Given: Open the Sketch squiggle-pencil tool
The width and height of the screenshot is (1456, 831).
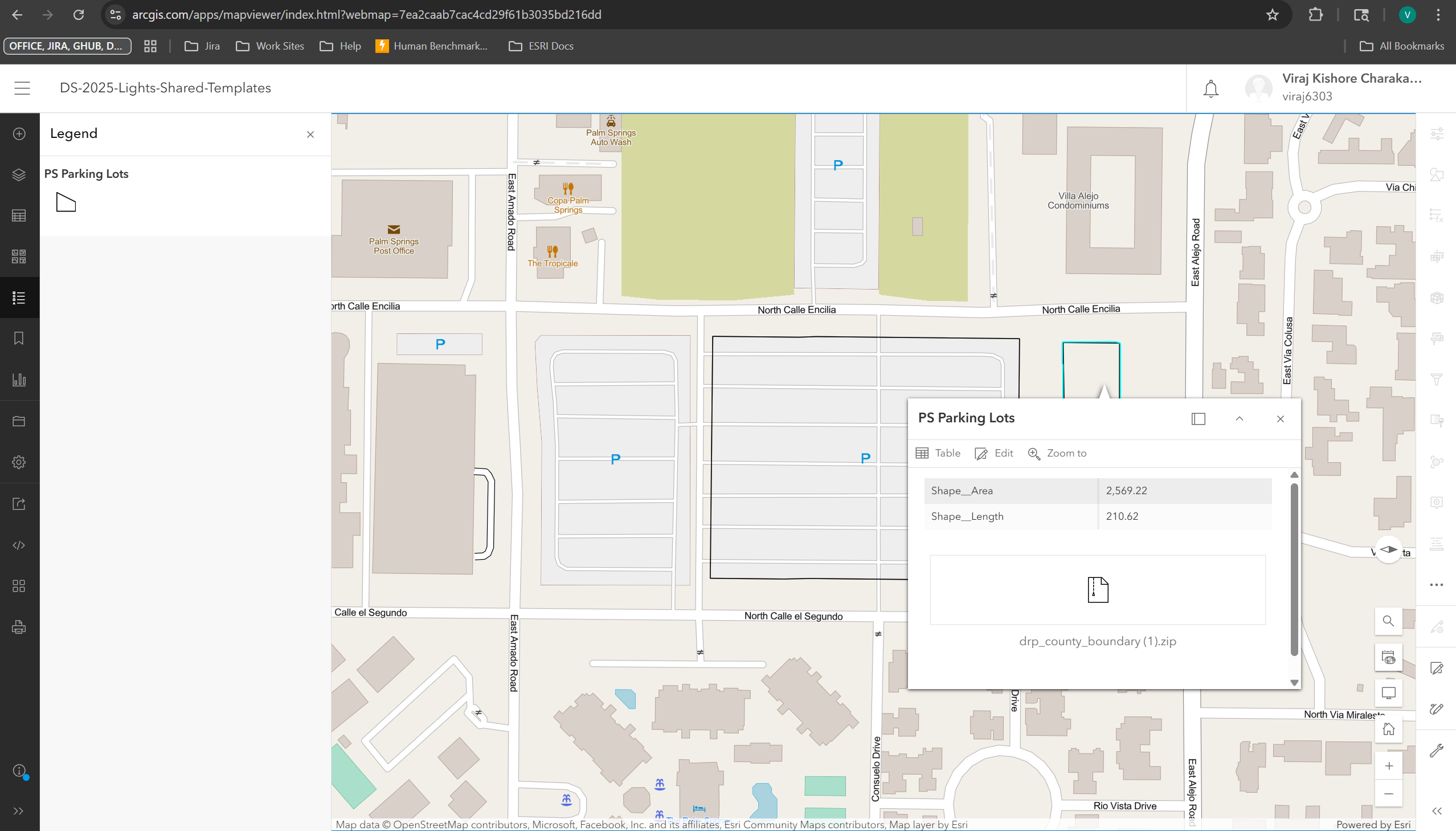Looking at the screenshot, I should (1437, 709).
